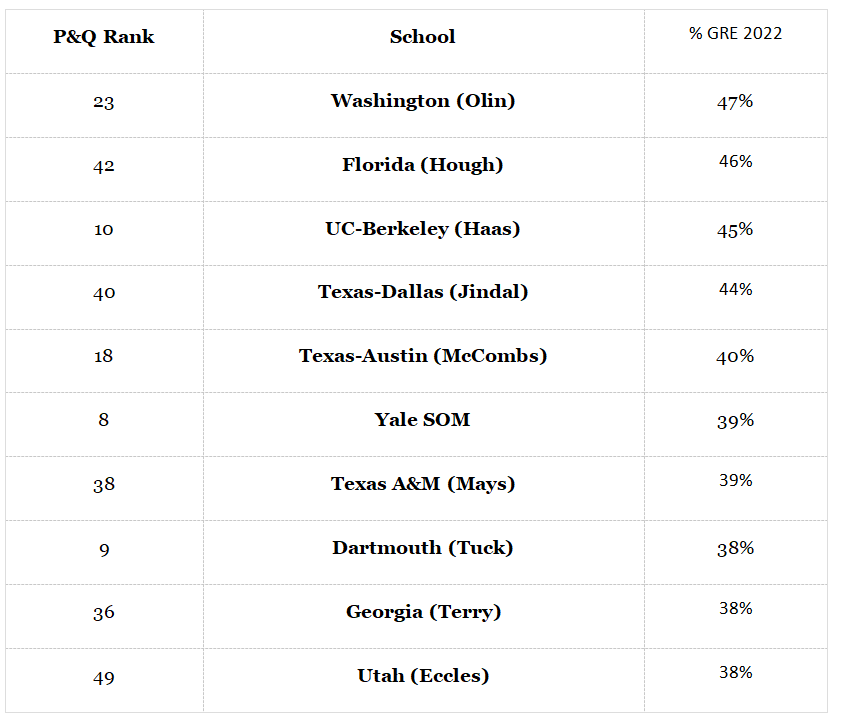Click the Dartmouth (Tuck) school name

point(423,548)
